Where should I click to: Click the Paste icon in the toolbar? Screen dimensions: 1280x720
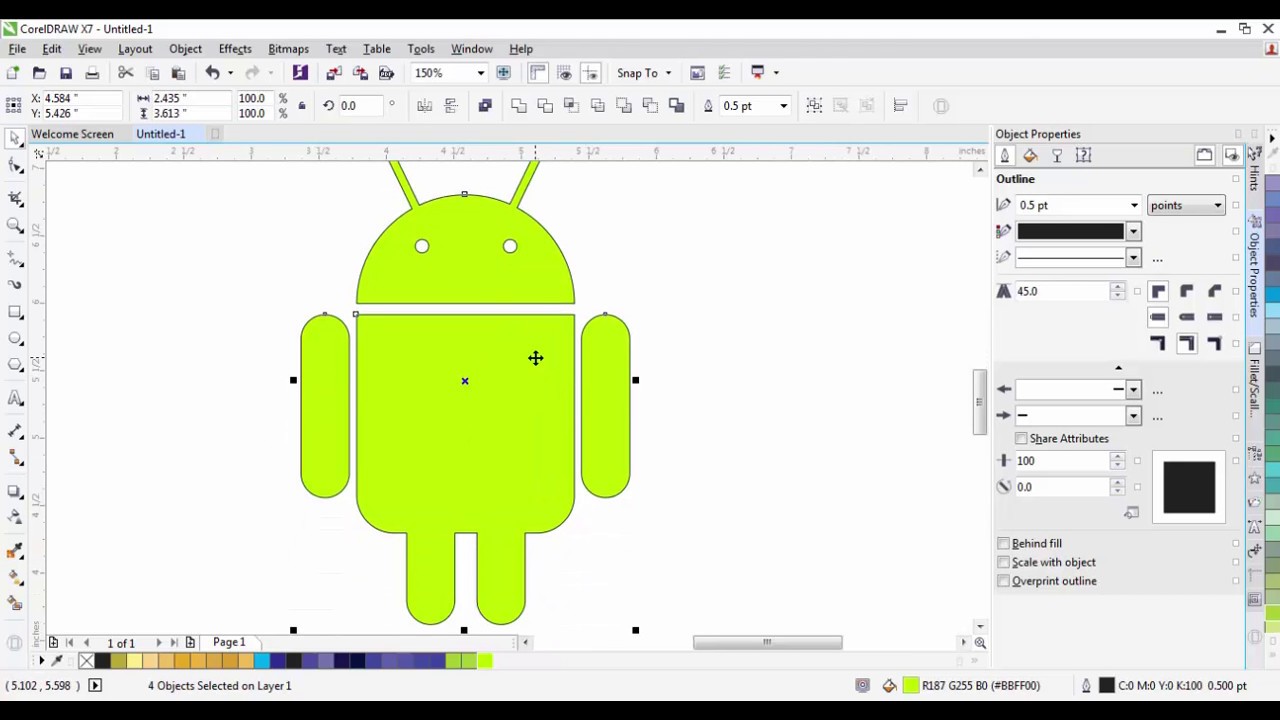coord(179,73)
